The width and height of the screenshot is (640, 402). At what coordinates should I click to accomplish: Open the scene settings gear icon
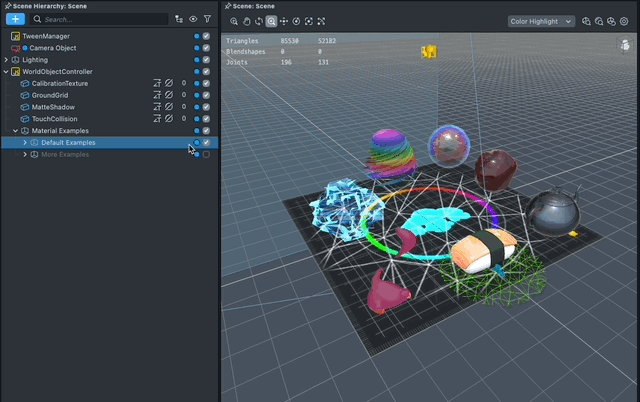tap(622, 21)
